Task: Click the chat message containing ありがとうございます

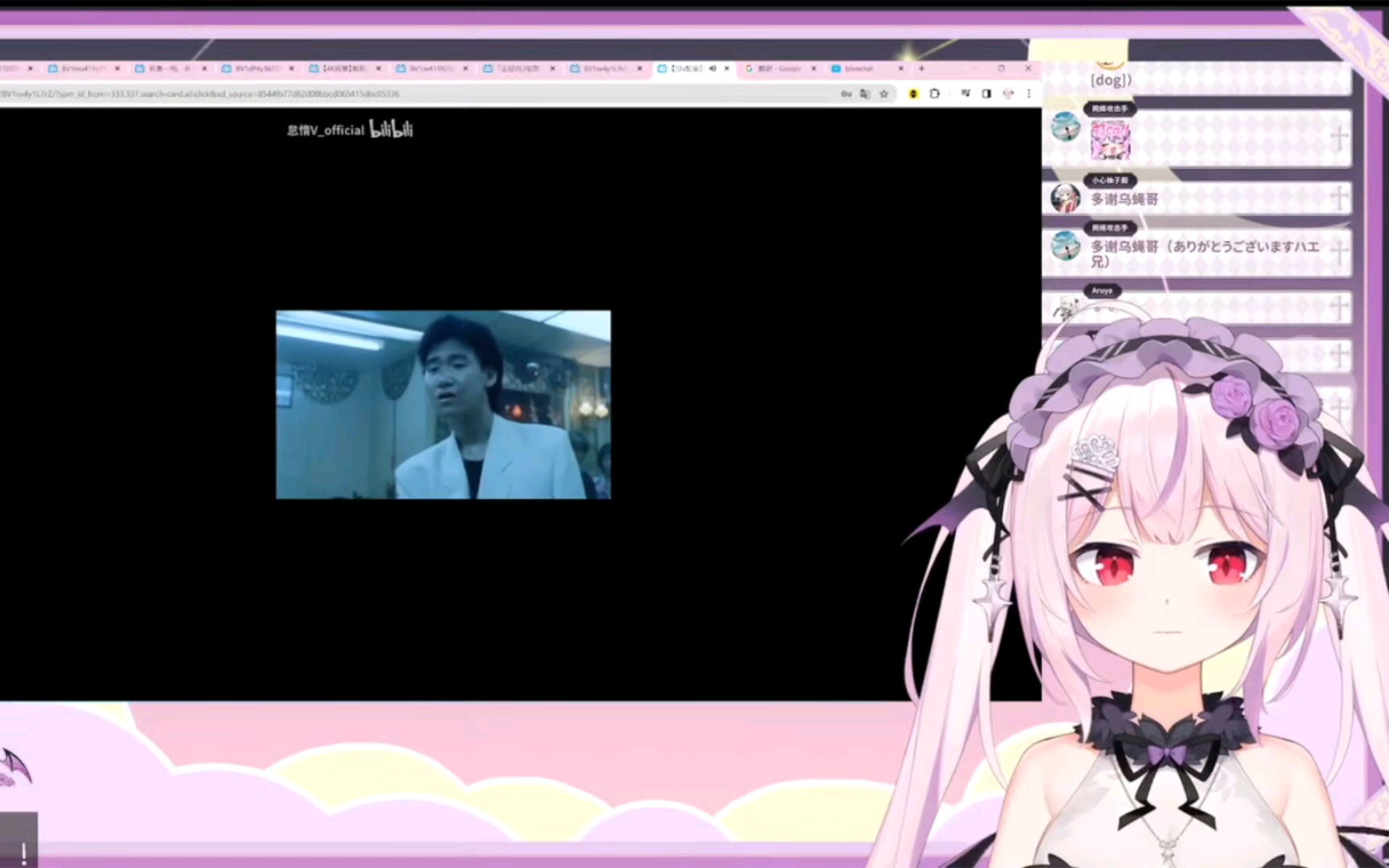Action: 1205,253
